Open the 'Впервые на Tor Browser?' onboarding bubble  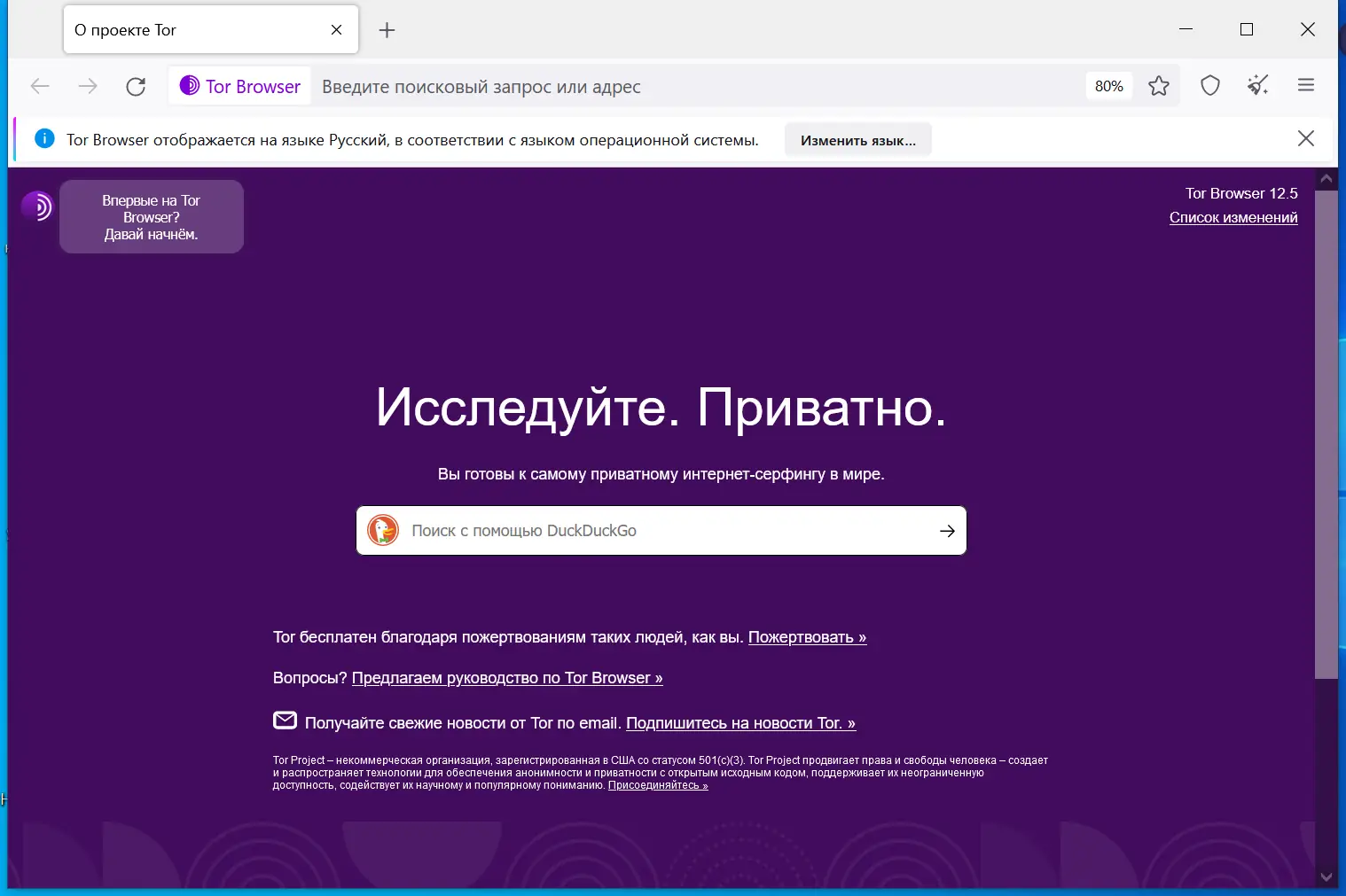(x=152, y=217)
